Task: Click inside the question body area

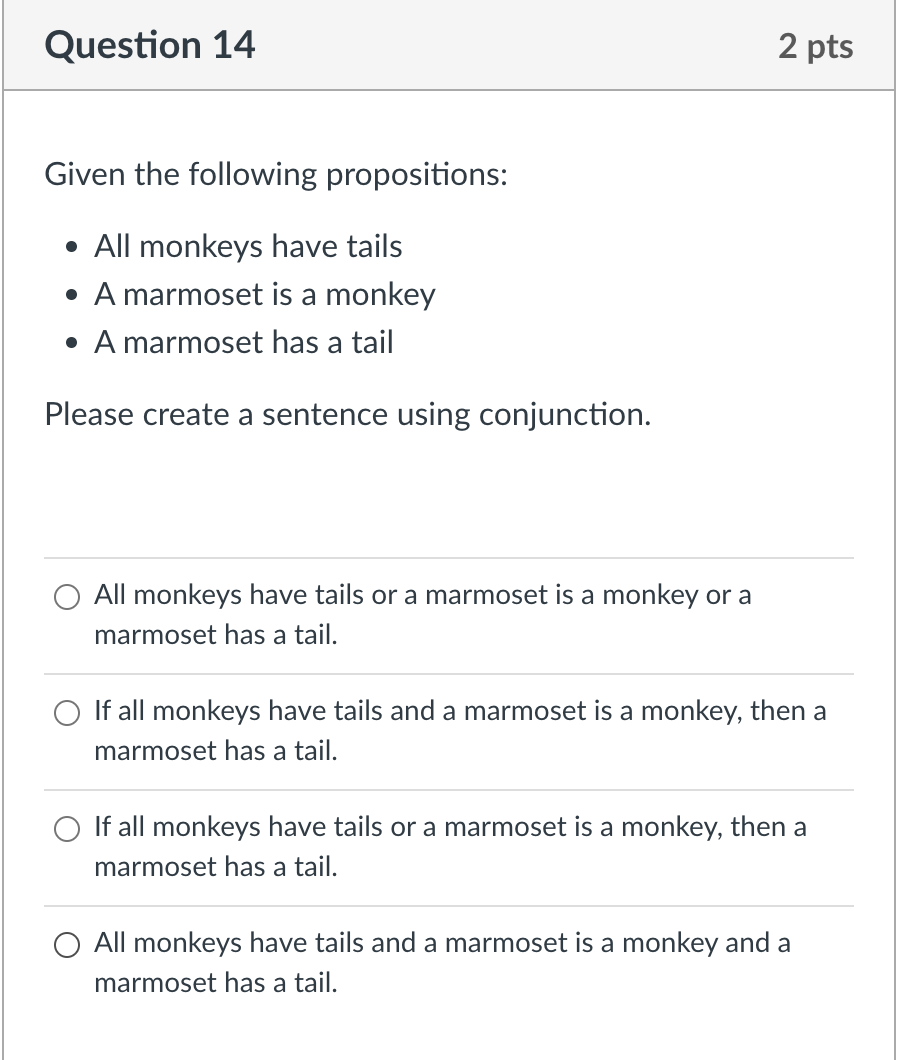Action: pyautogui.click(x=449, y=470)
